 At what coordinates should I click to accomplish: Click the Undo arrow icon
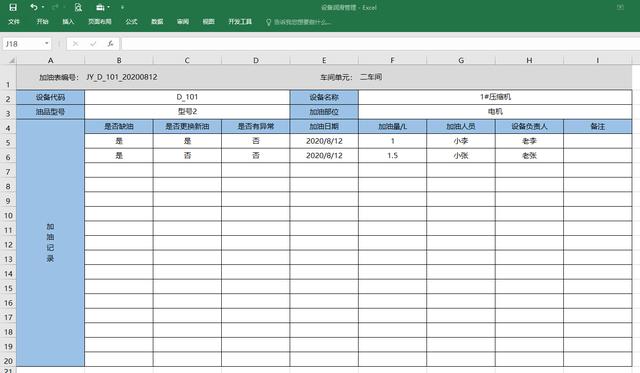click(x=34, y=7)
